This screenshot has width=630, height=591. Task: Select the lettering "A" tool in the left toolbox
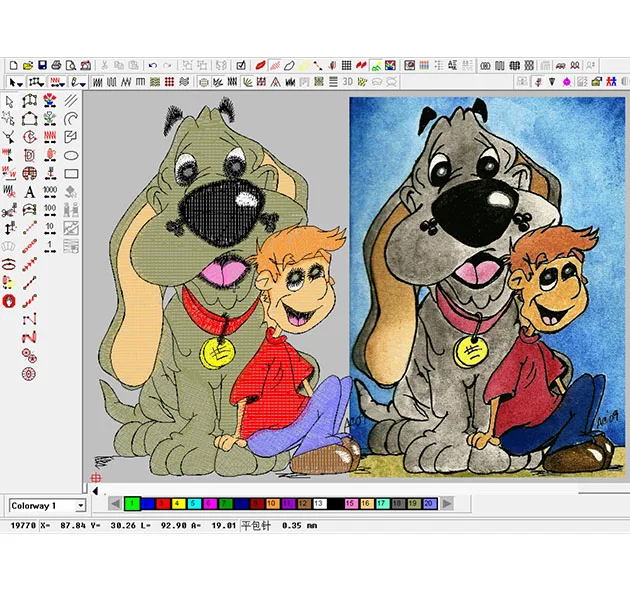tap(29, 192)
